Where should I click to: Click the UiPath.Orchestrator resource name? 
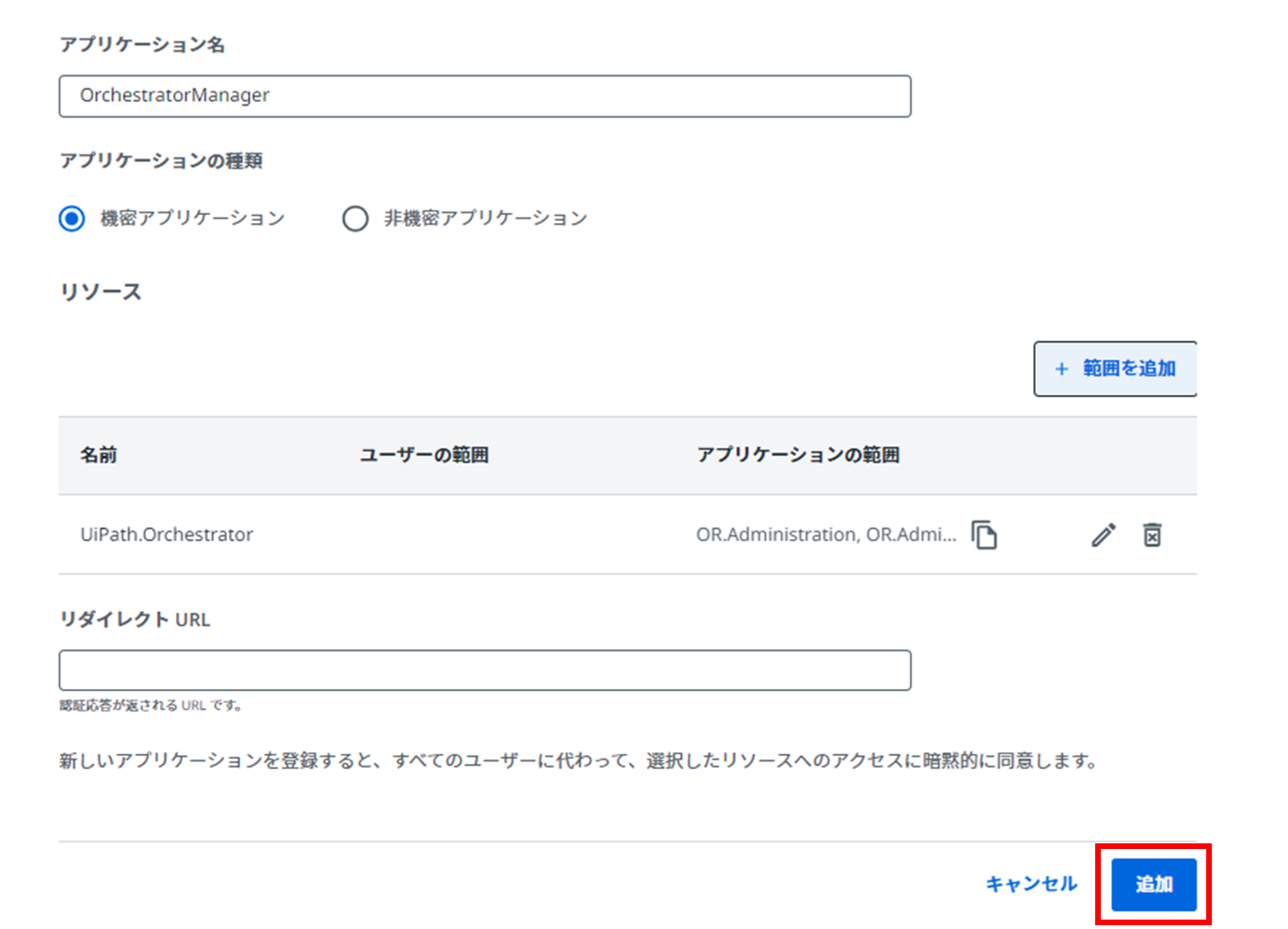click(x=167, y=535)
